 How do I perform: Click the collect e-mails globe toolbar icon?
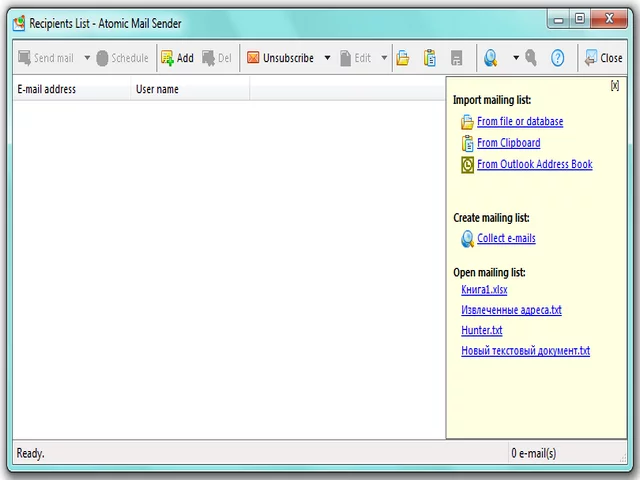(491, 58)
